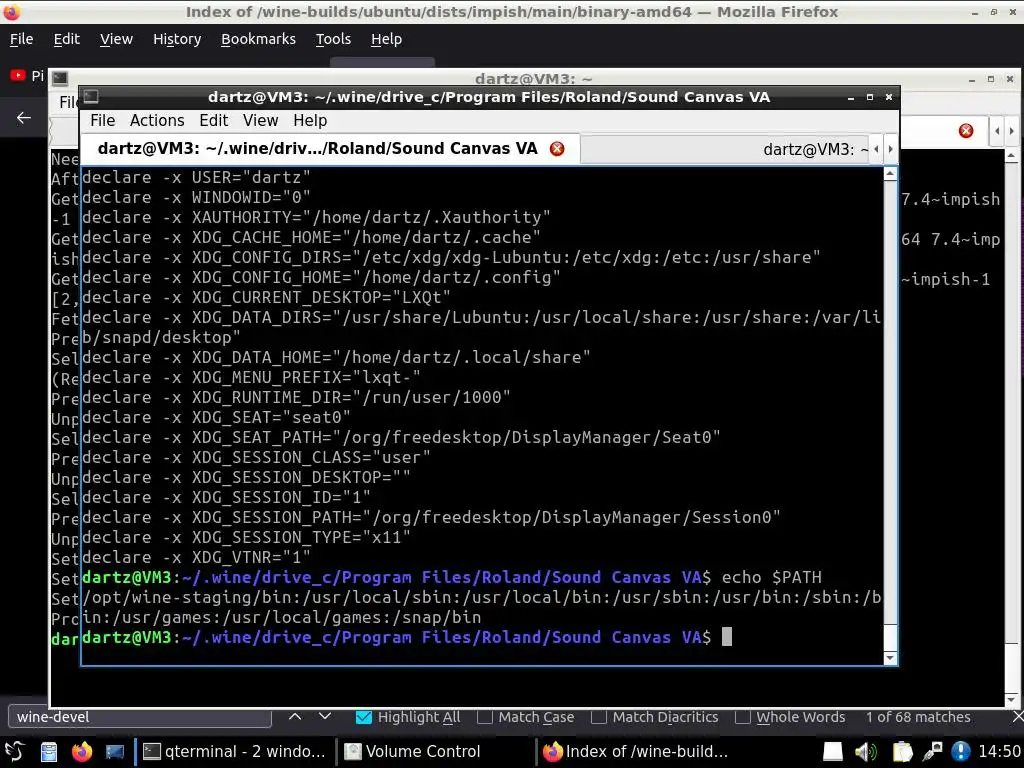Launch the file manager from the panel

49,752
